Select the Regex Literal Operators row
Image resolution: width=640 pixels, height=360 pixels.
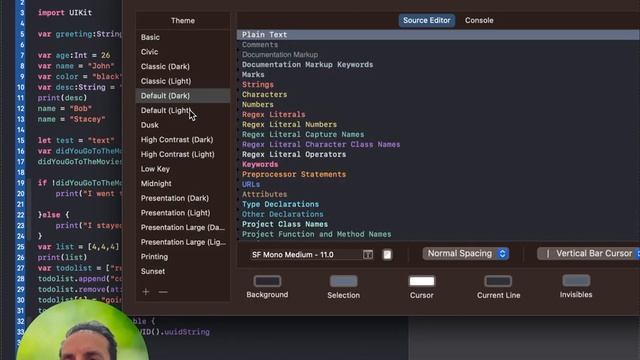pos(438,155)
